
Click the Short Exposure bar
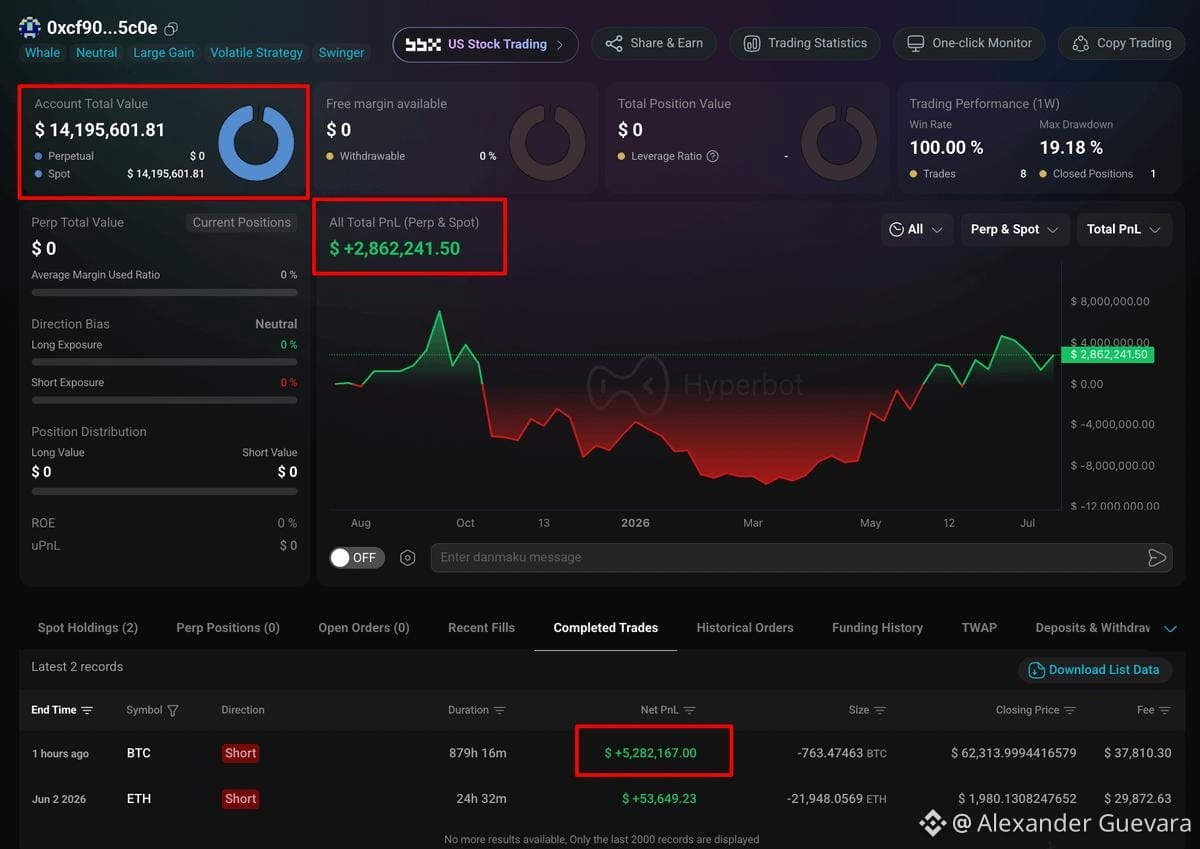(x=164, y=399)
